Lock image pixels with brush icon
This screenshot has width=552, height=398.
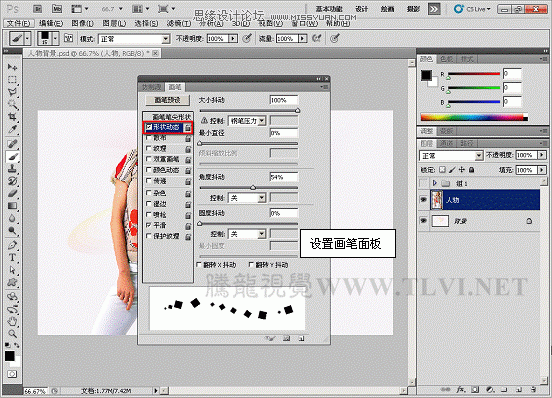pyautogui.click(x=452, y=170)
